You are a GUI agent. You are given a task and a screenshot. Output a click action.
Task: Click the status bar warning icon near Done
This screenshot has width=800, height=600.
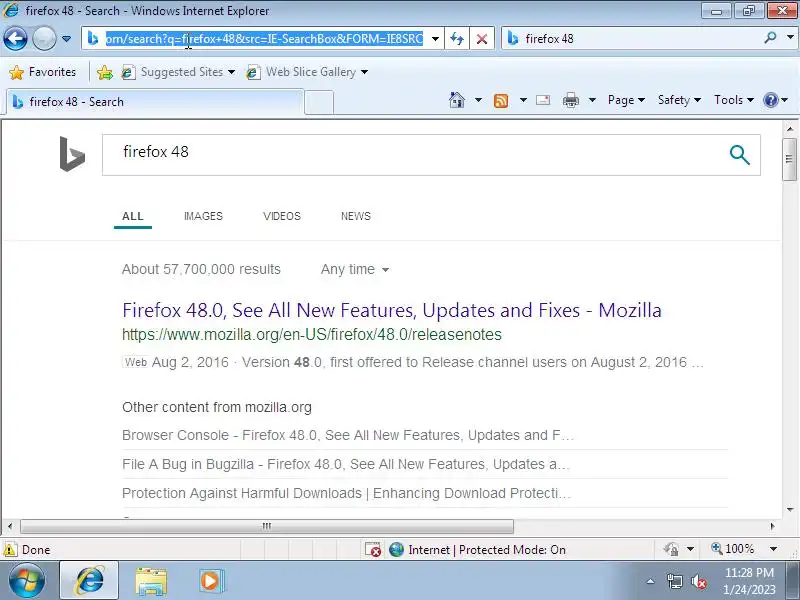point(10,549)
